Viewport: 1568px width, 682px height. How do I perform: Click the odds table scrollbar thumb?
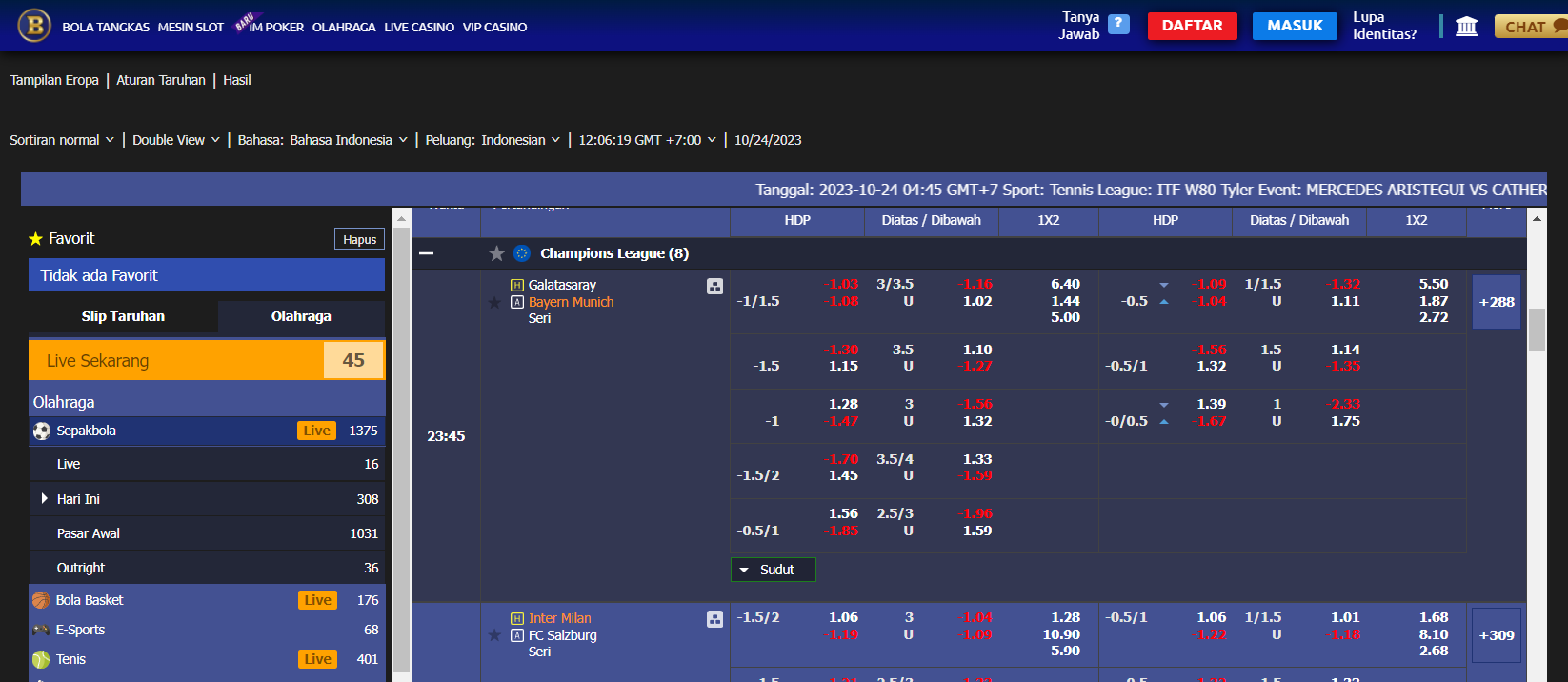[1537, 331]
